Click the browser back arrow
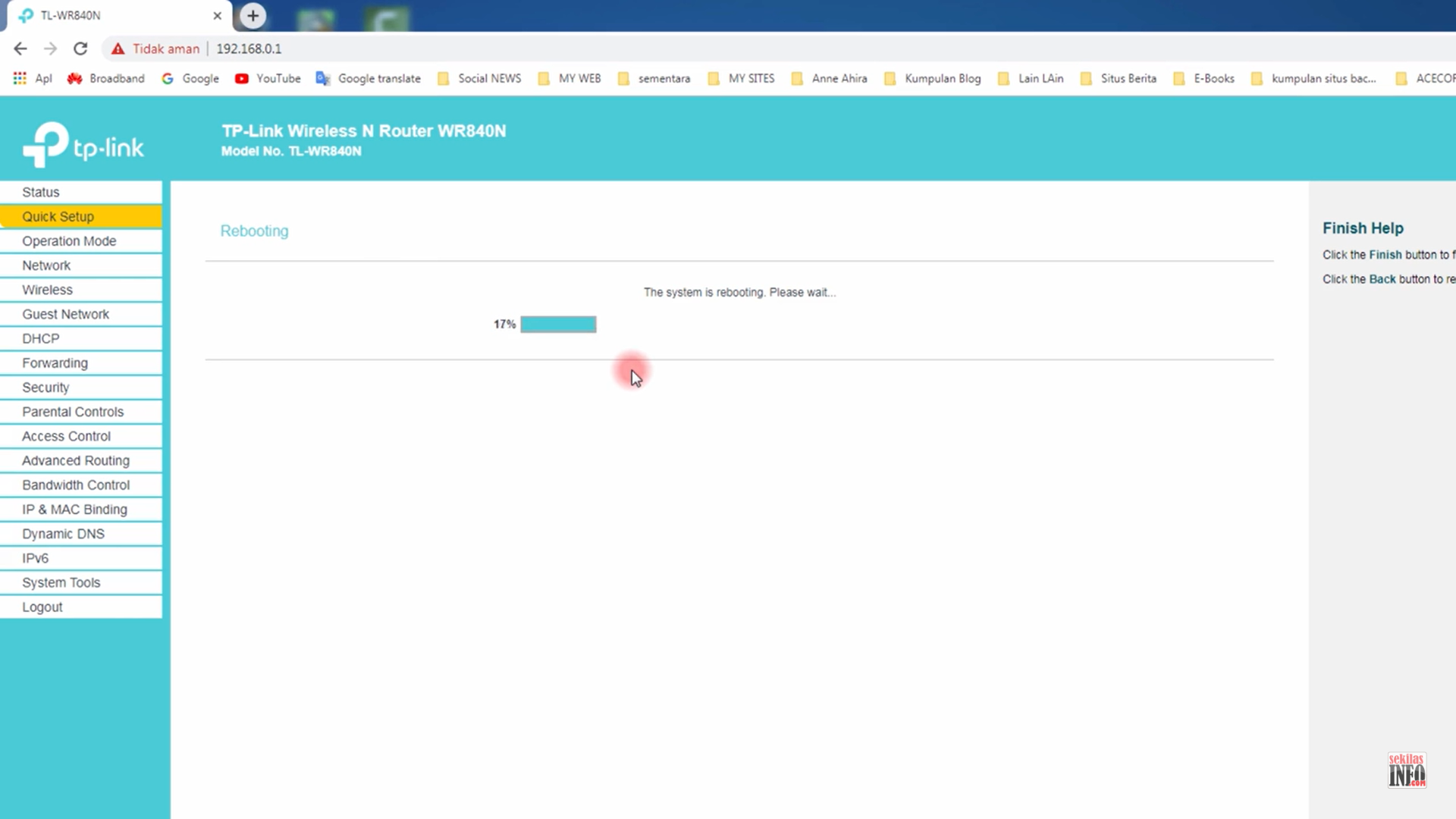This screenshot has height=819, width=1456. point(20,49)
